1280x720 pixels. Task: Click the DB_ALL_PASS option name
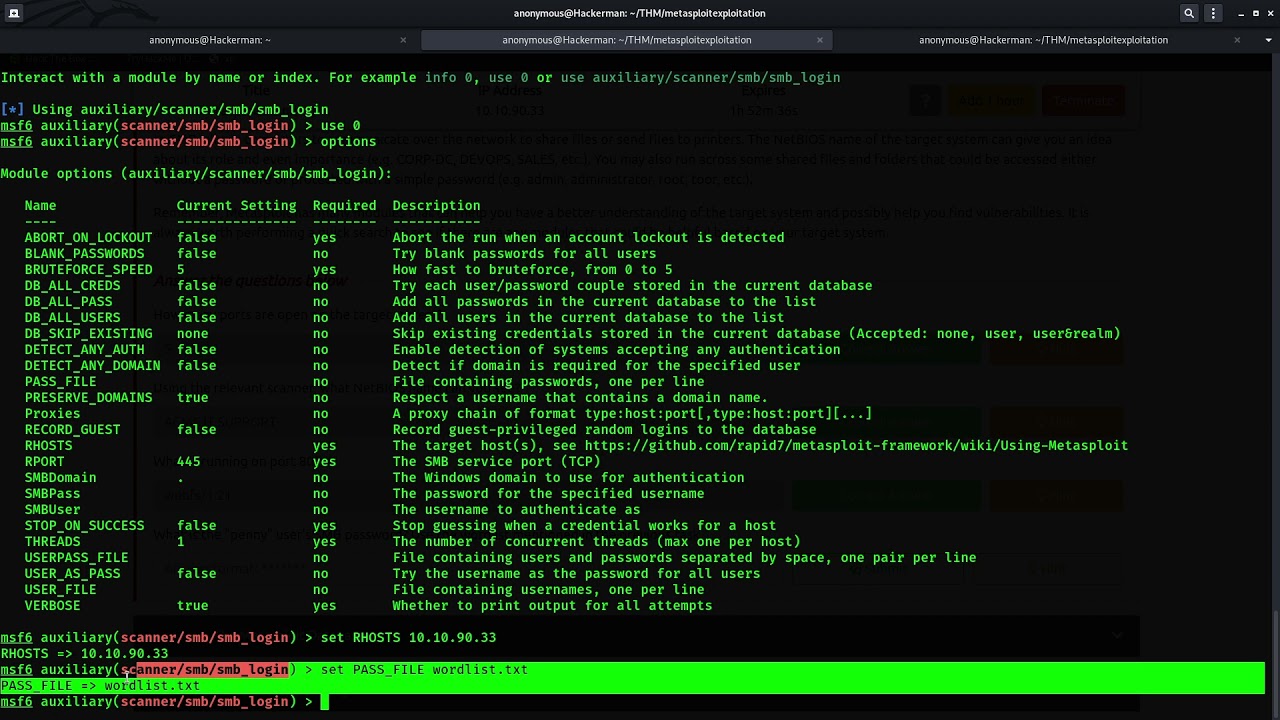(x=68, y=302)
